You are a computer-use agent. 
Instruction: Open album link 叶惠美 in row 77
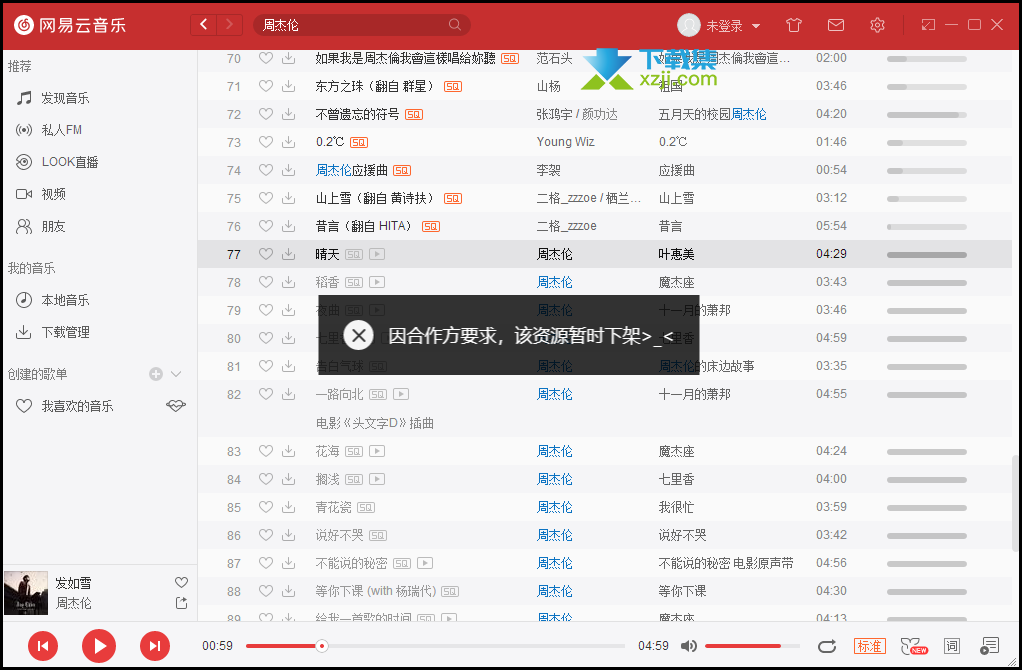pos(675,254)
